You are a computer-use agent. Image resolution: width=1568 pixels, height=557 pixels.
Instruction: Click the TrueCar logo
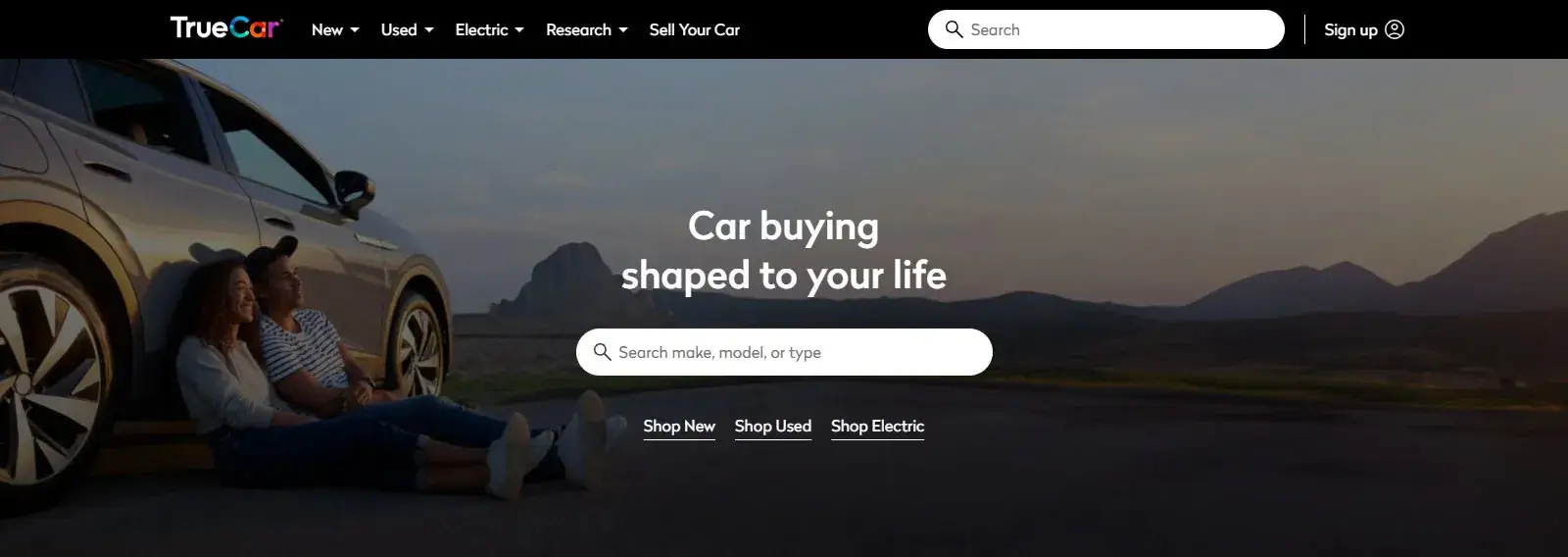click(226, 28)
